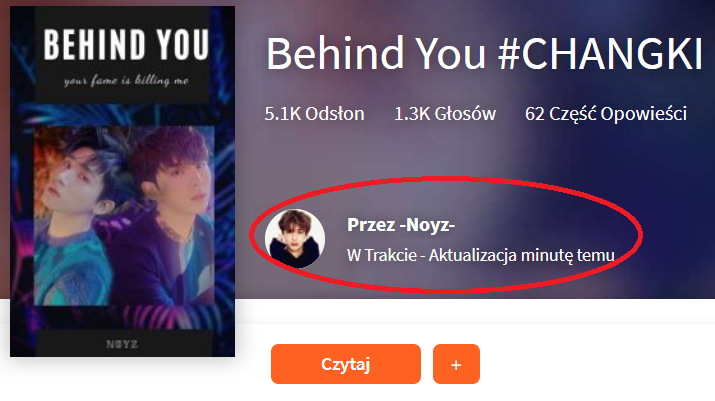
Task: Click the right face in the cover photo
Action: click(179, 180)
